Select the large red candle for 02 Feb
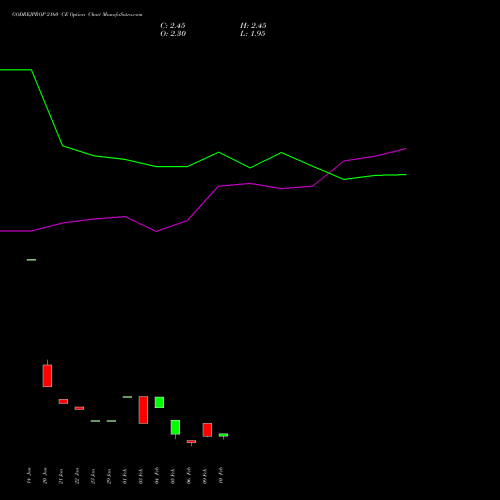This screenshot has height=500, width=500. click(x=143, y=410)
